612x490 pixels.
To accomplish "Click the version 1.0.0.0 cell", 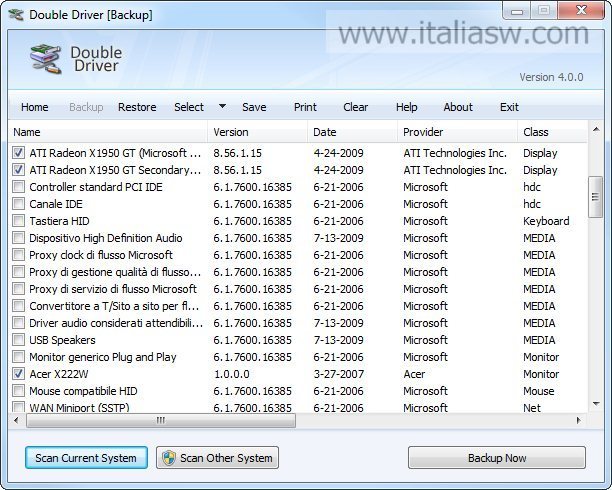I will click(x=232, y=374).
